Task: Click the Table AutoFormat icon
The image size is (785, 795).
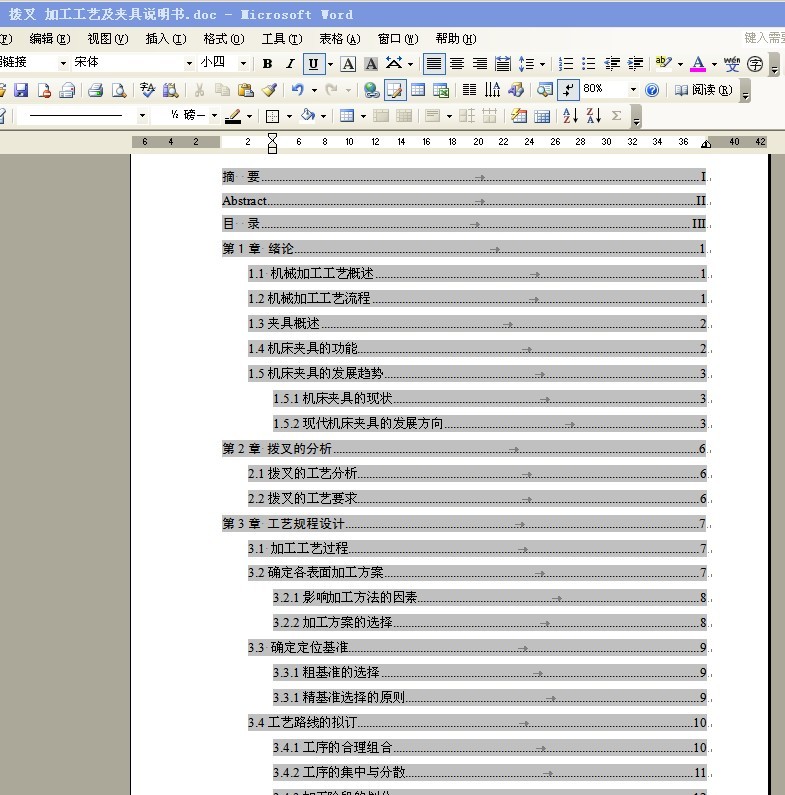Action: (519, 116)
